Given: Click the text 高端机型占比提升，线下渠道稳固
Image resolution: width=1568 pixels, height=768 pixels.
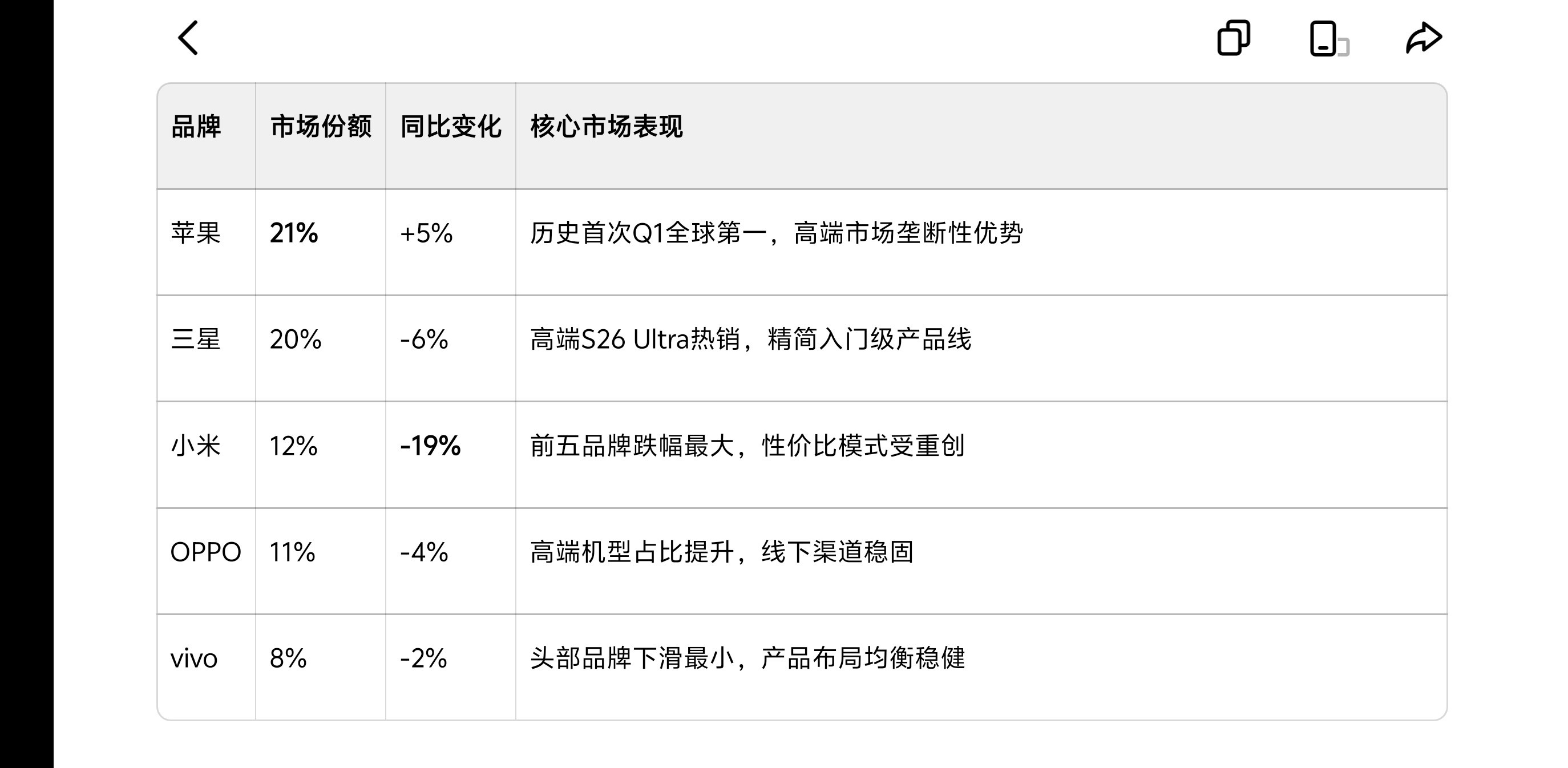Looking at the screenshot, I should [722, 552].
